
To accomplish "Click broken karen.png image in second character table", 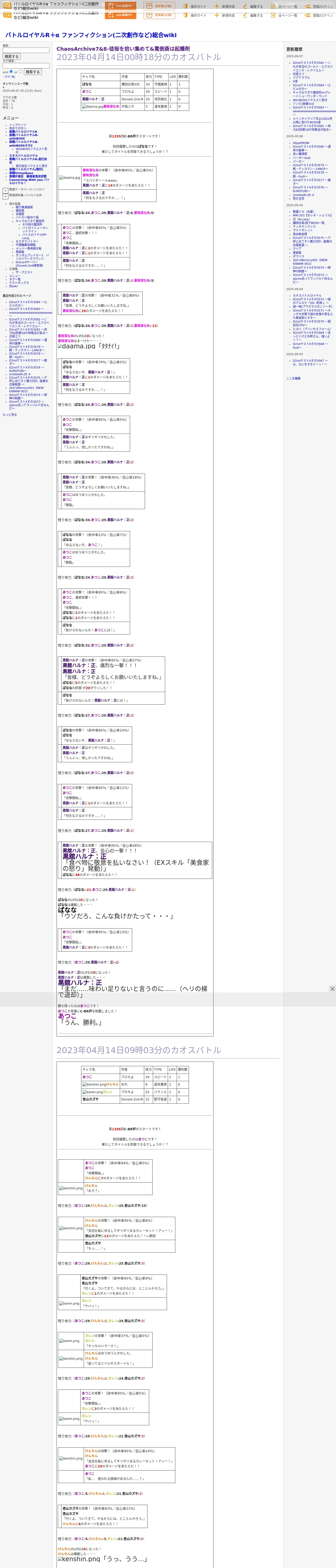I will coord(93,1092).
